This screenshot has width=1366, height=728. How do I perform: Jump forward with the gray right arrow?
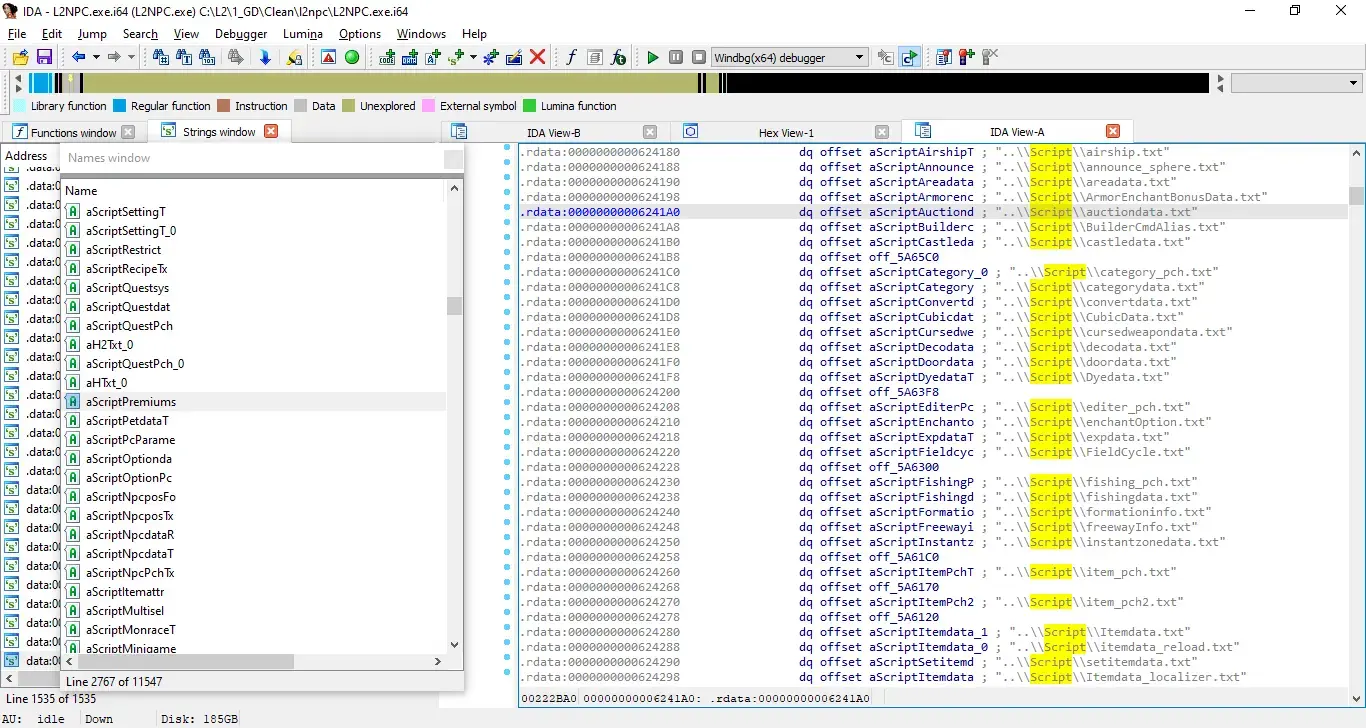click(x=114, y=57)
